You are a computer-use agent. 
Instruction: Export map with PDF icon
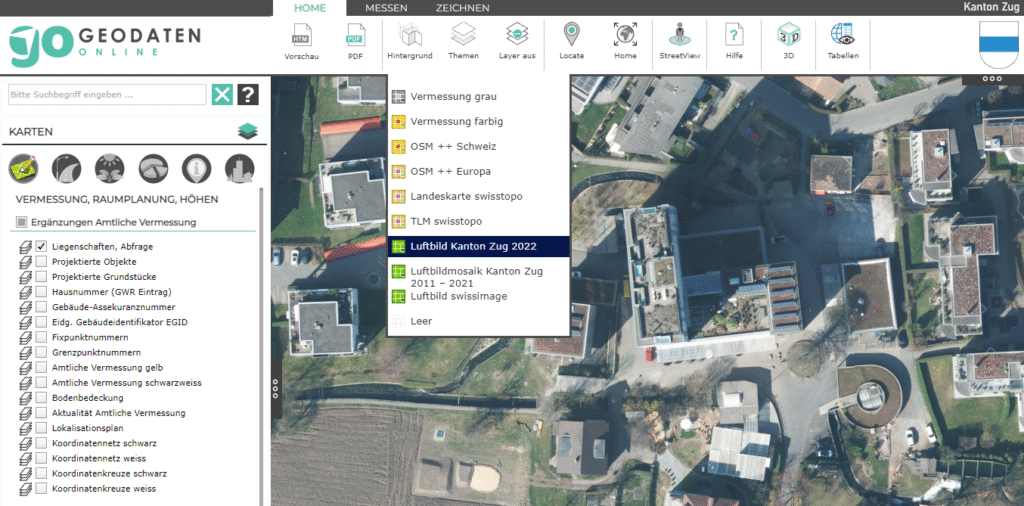355,37
